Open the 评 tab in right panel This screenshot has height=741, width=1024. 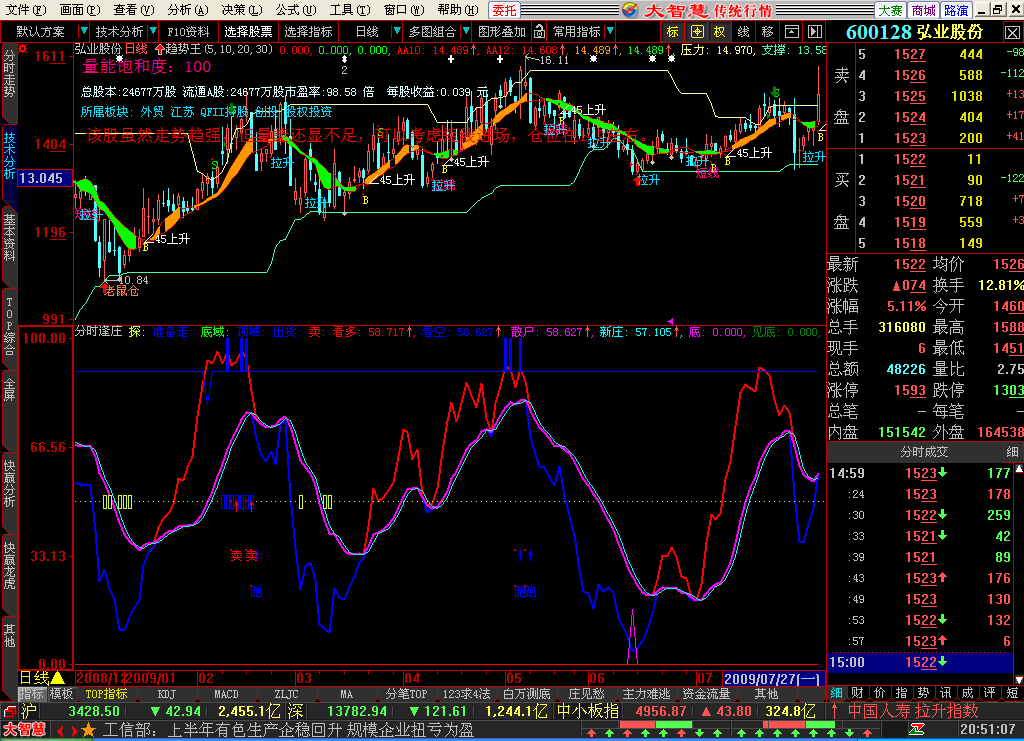pyautogui.click(x=990, y=693)
